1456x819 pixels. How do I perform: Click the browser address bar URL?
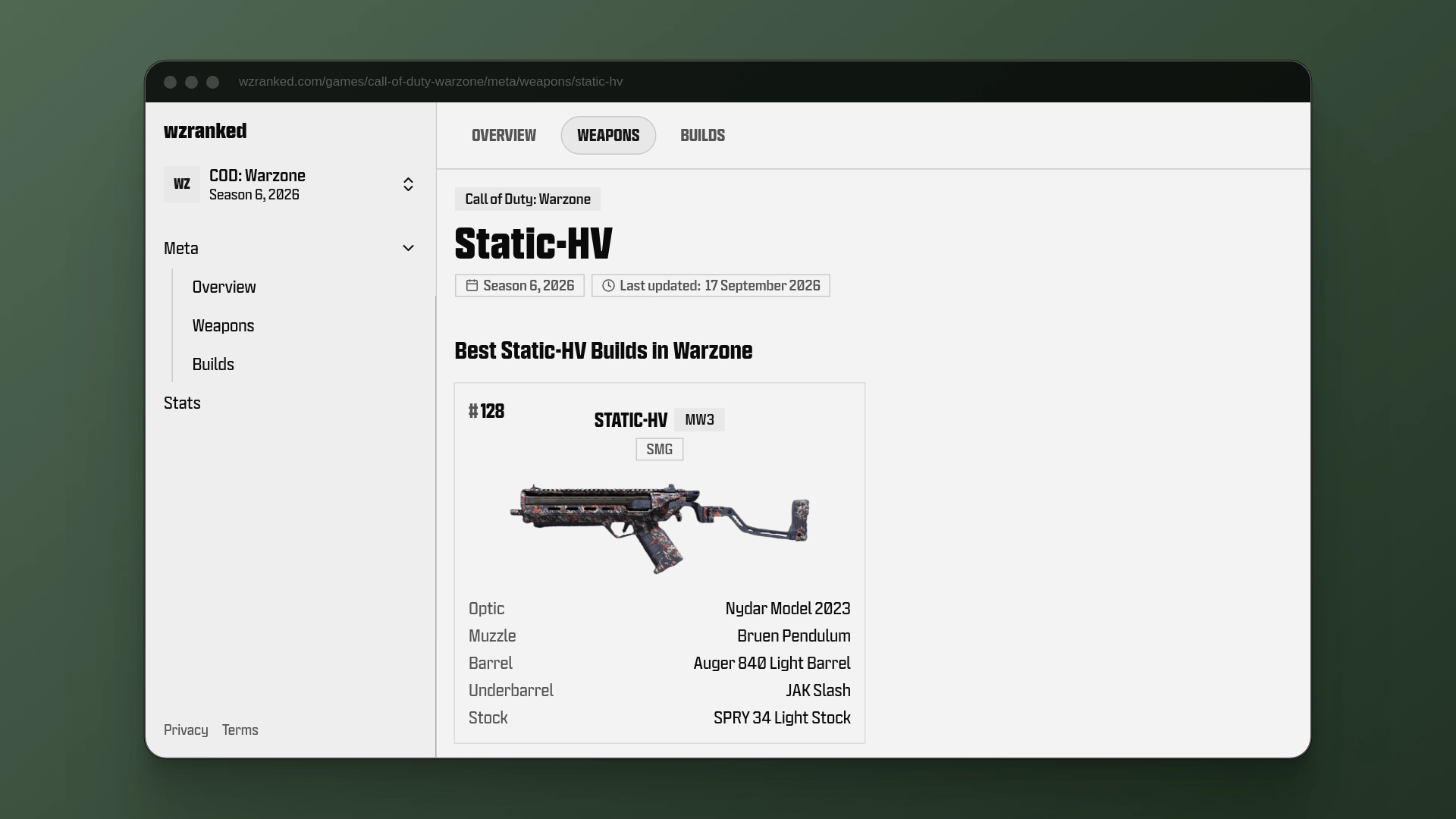(x=430, y=81)
